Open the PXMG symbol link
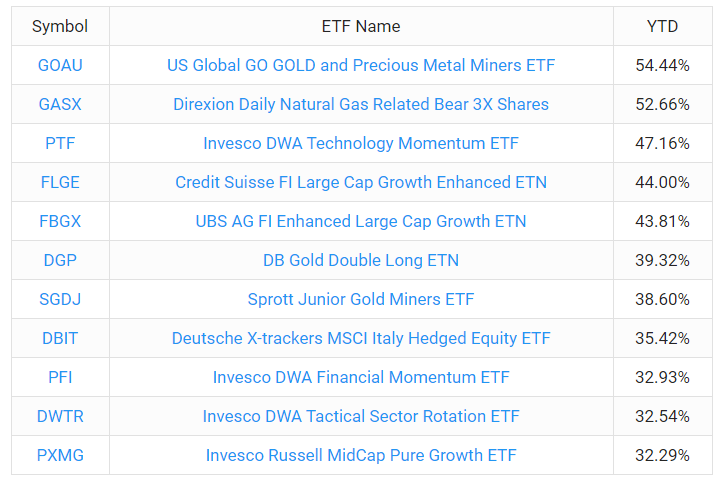This screenshot has width=723, height=484. click(x=60, y=455)
